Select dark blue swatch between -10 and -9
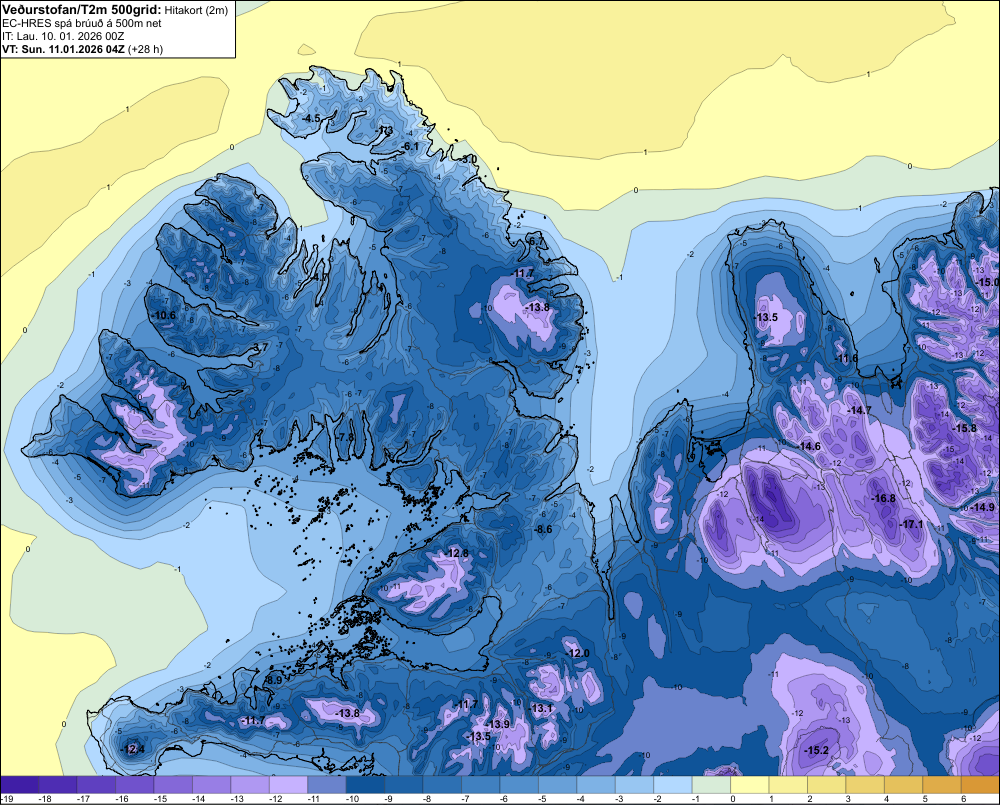 [x=365, y=785]
